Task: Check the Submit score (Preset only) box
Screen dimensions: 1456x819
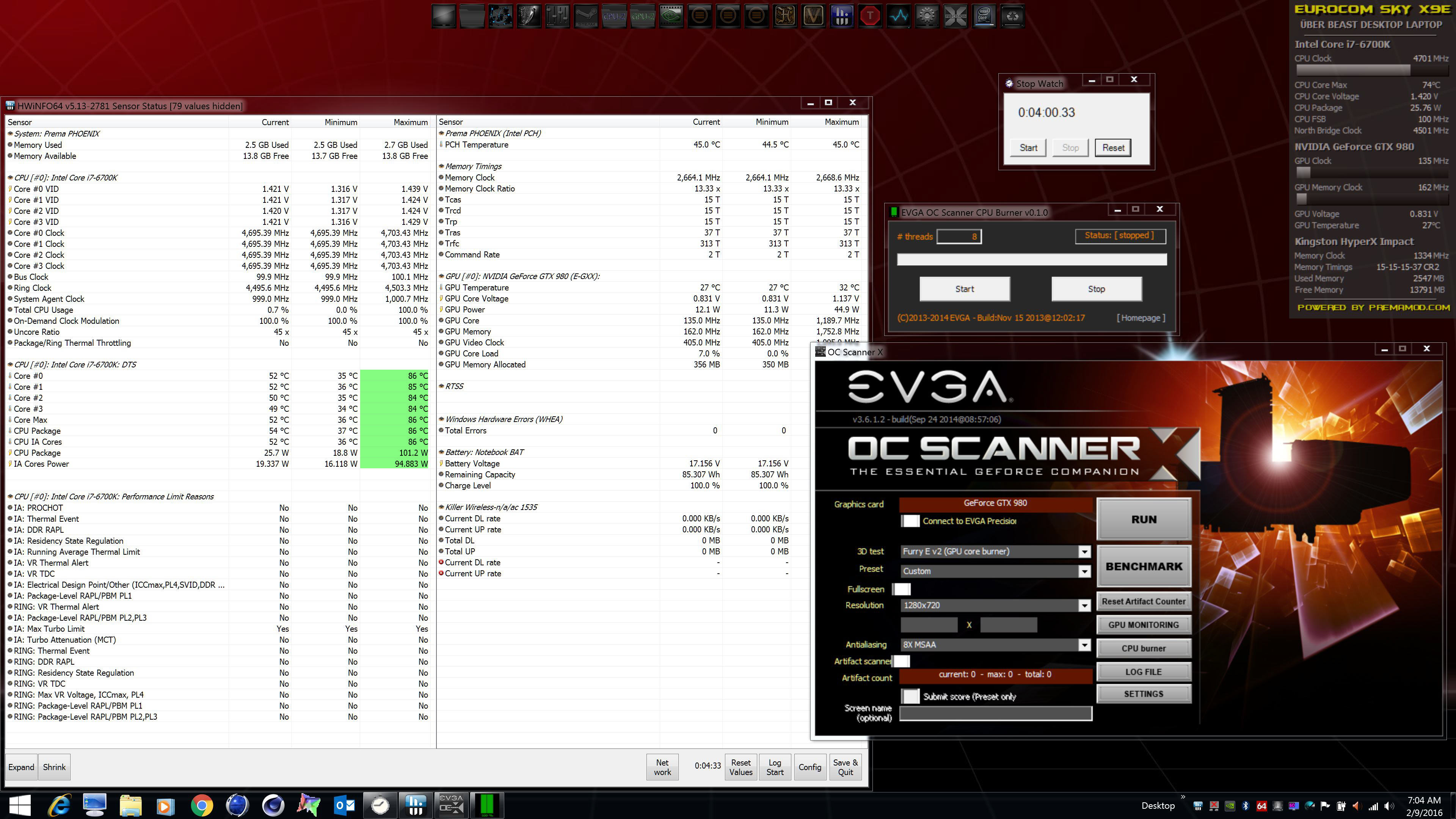Action: point(910,697)
